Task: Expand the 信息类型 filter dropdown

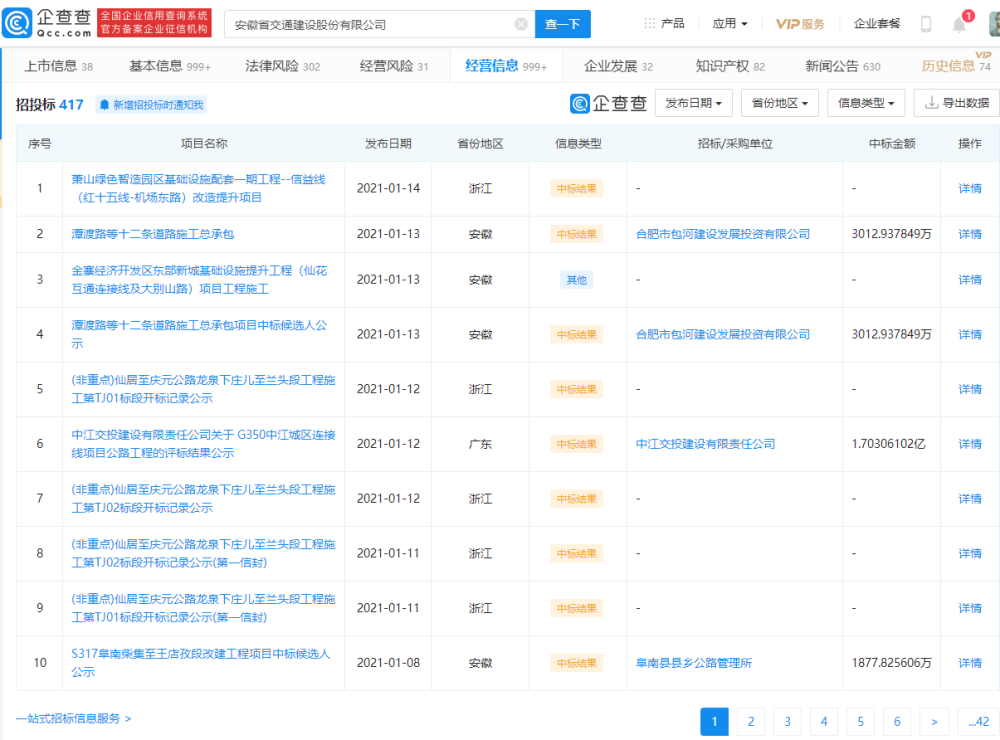Action: (866, 103)
